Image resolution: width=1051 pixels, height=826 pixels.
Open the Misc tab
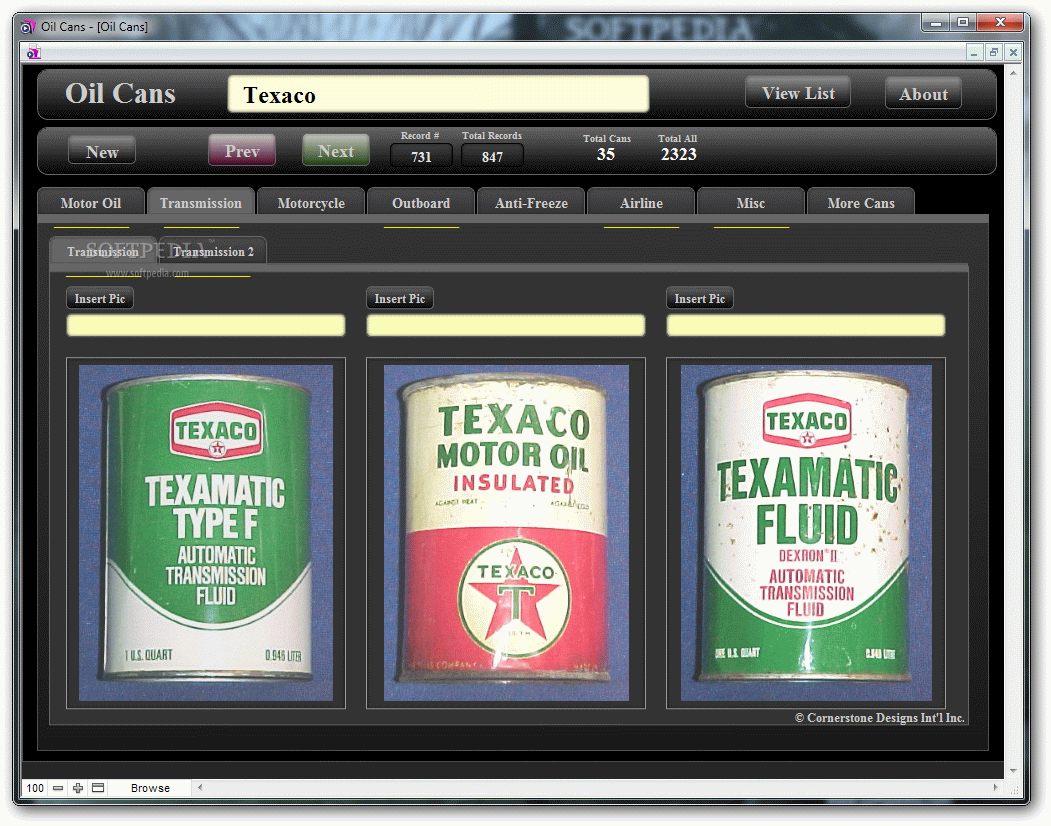pyautogui.click(x=751, y=202)
